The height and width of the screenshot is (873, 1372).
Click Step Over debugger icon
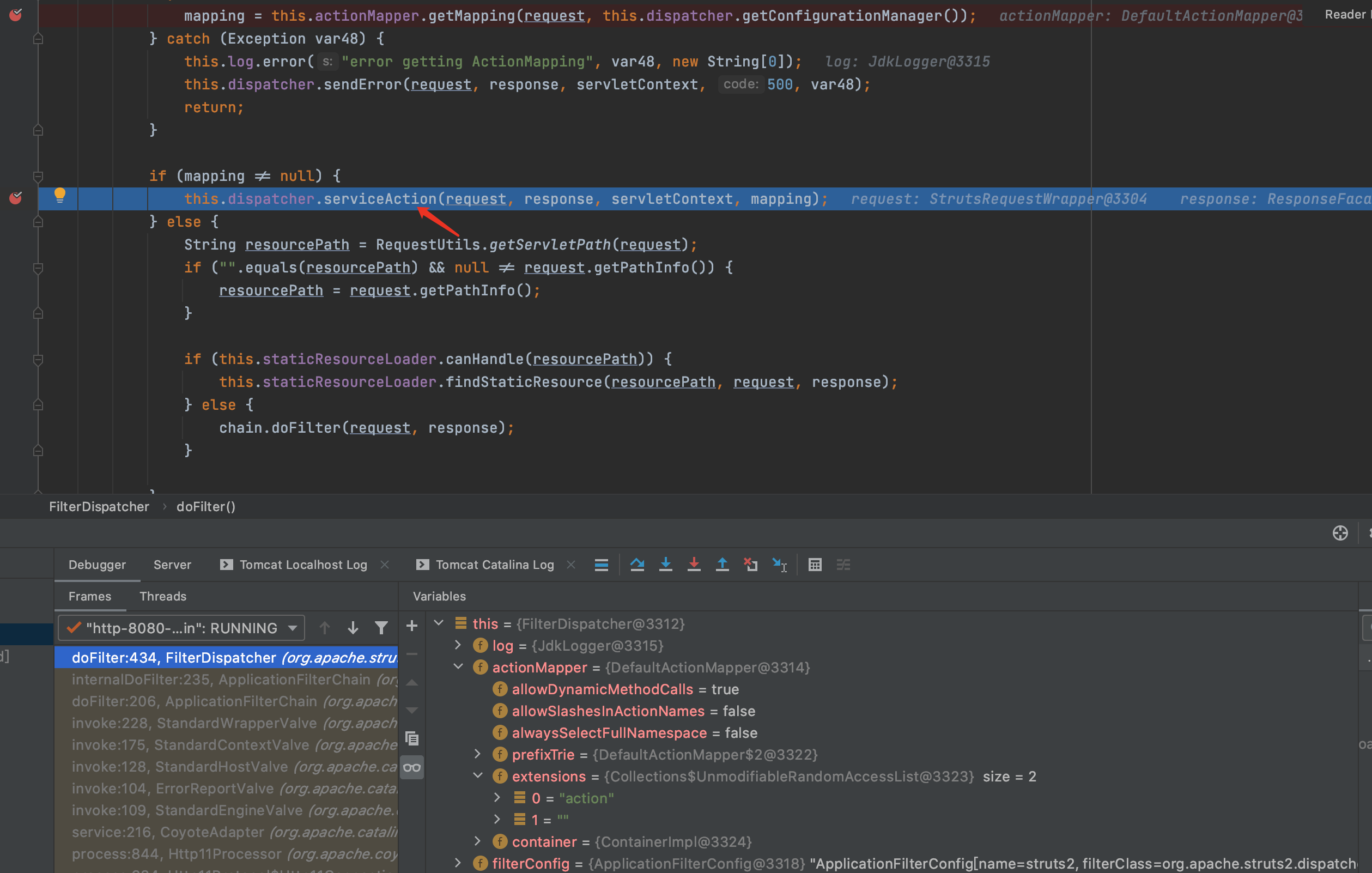(637, 565)
